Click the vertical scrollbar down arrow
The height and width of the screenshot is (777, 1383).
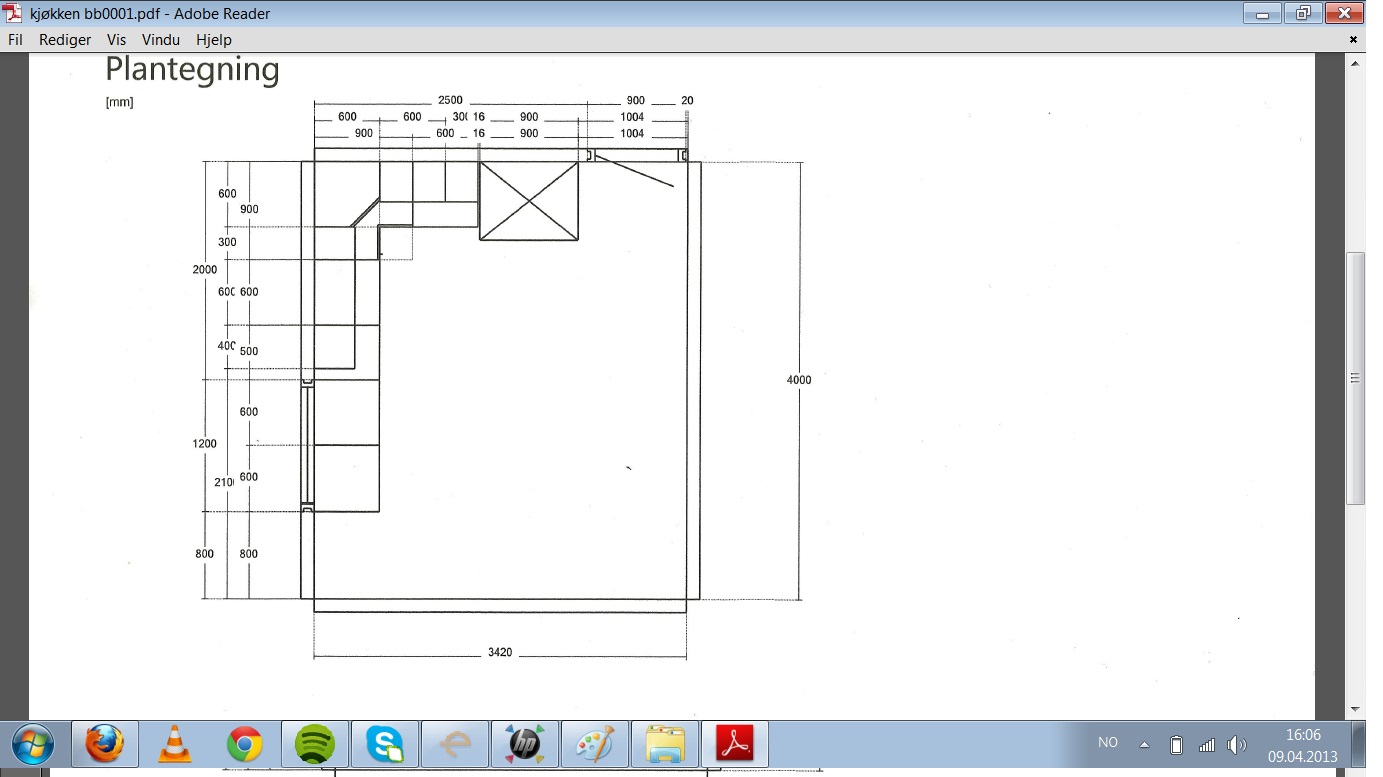coord(1355,709)
